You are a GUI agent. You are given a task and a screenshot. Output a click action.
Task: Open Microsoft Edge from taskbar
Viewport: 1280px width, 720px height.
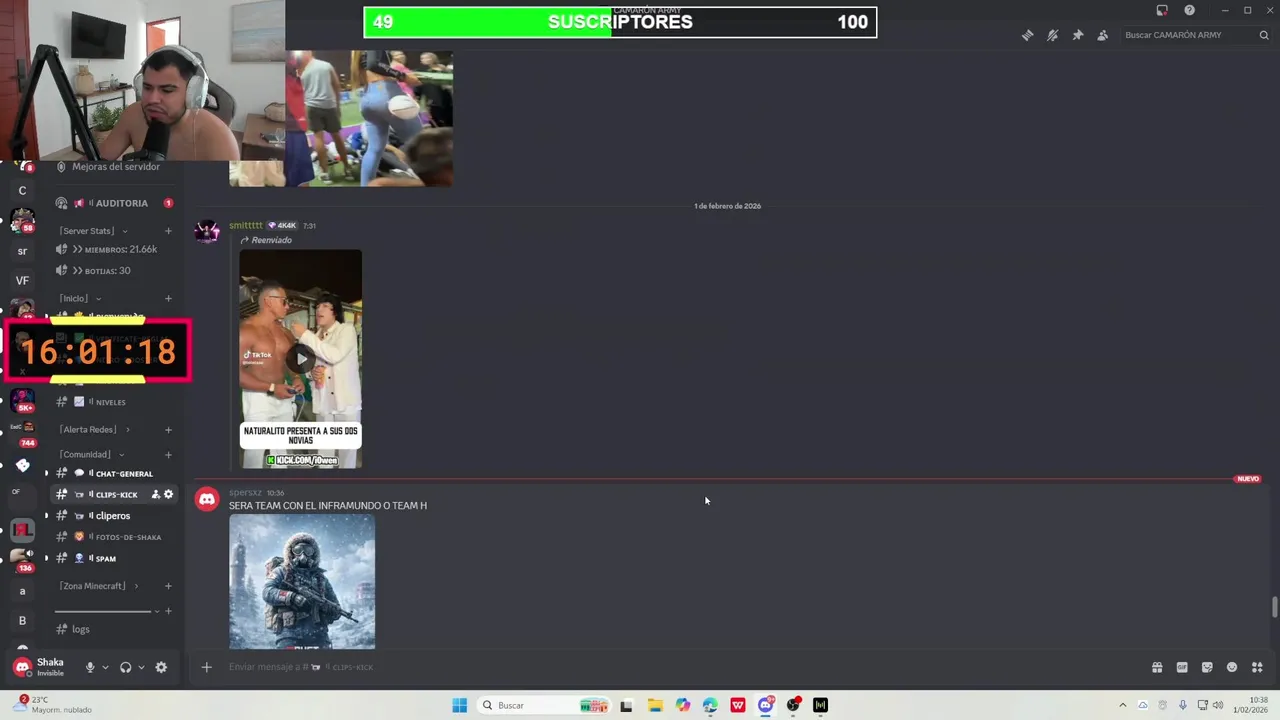pos(710,705)
